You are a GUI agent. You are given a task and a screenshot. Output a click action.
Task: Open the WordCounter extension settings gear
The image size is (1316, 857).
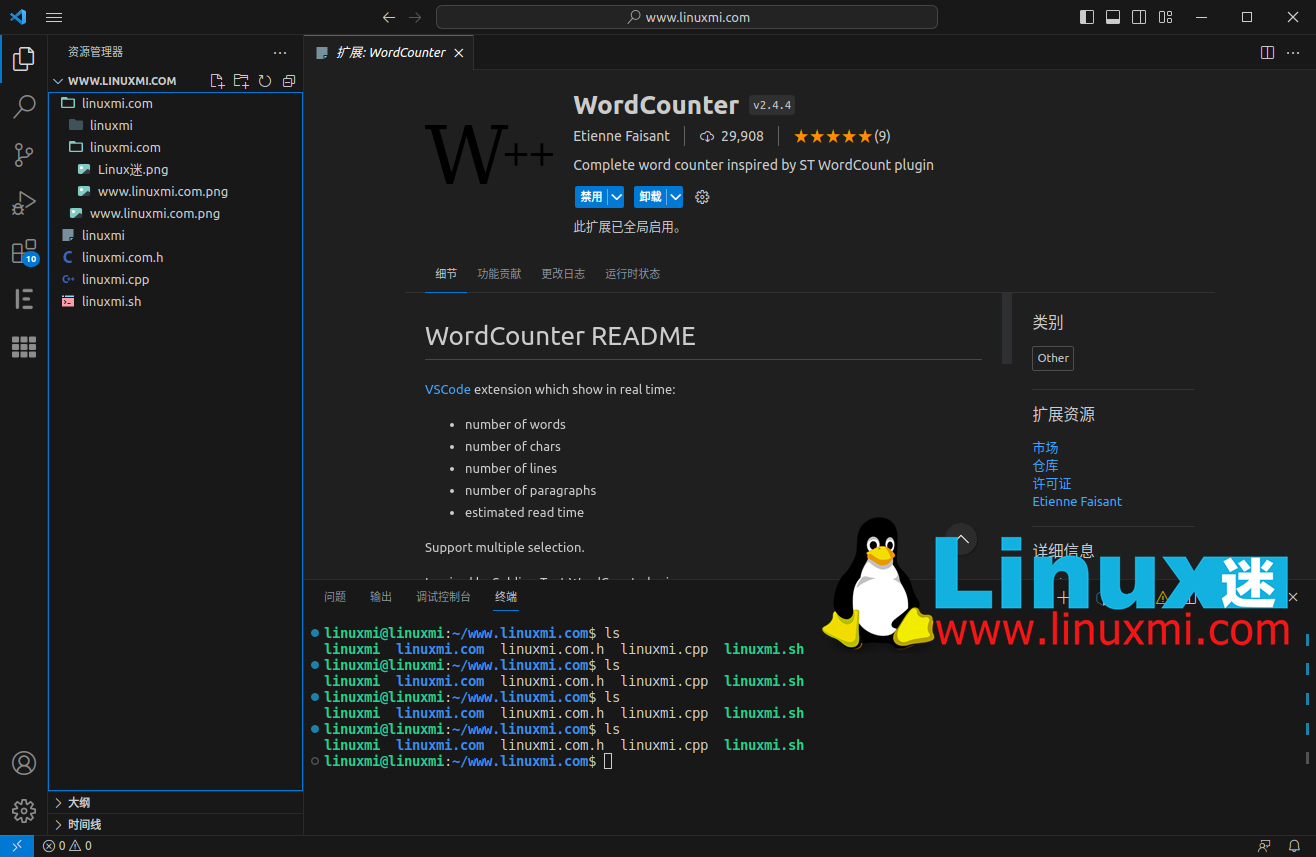pyautogui.click(x=702, y=197)
